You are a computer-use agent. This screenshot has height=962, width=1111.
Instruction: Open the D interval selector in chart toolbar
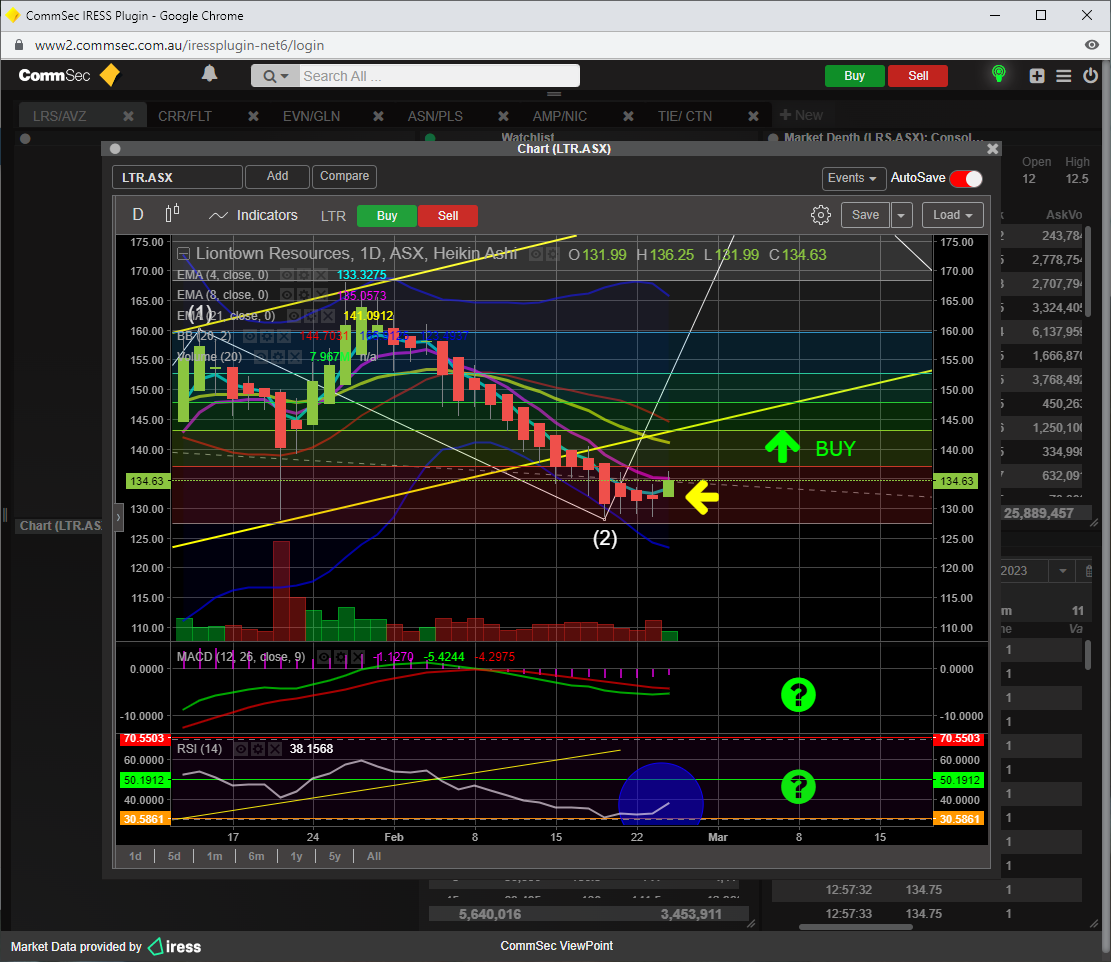point(138,215)
